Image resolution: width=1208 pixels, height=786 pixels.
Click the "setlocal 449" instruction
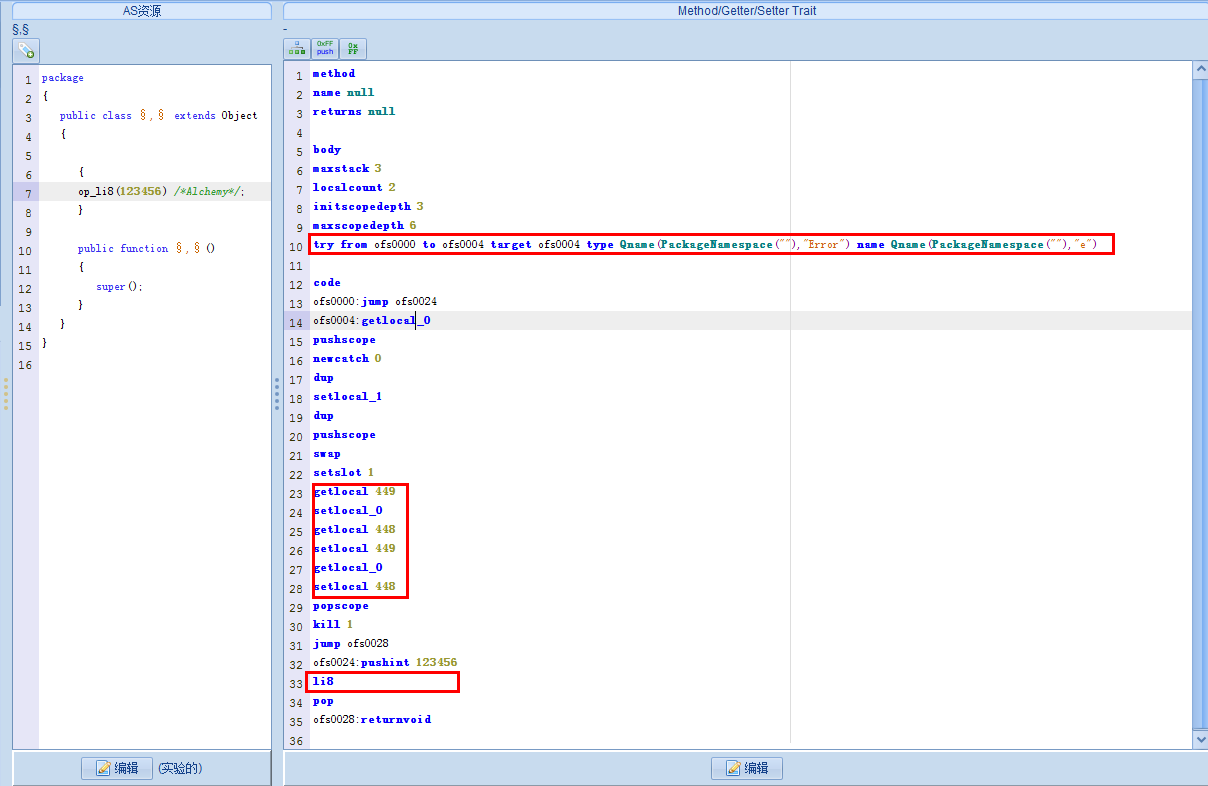click(354, 549)
